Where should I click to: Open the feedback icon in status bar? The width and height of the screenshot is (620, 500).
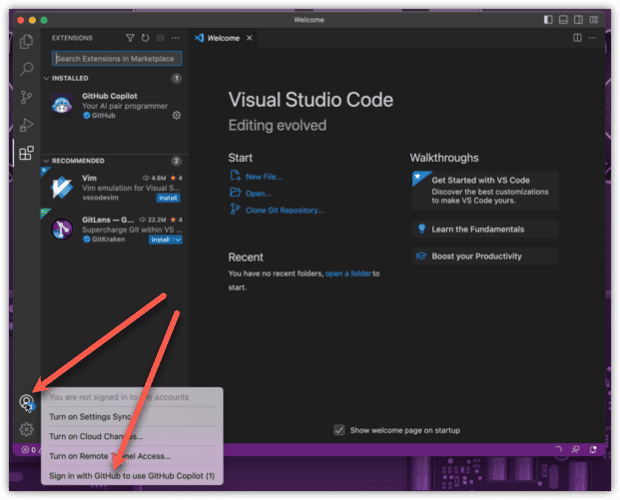click(576, 449)
